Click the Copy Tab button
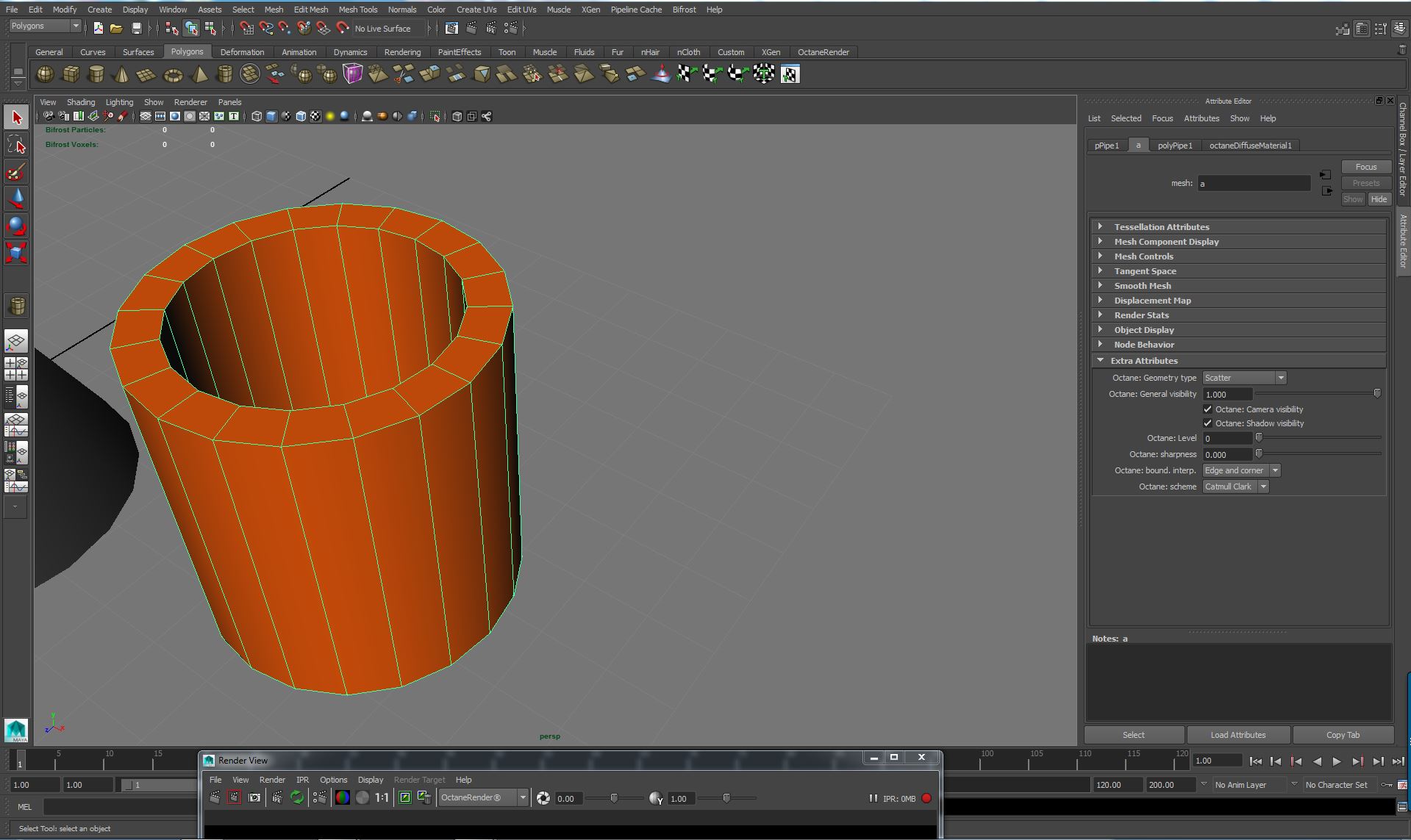Screen dimensions: 1411x840 (x=1343, y=735)
